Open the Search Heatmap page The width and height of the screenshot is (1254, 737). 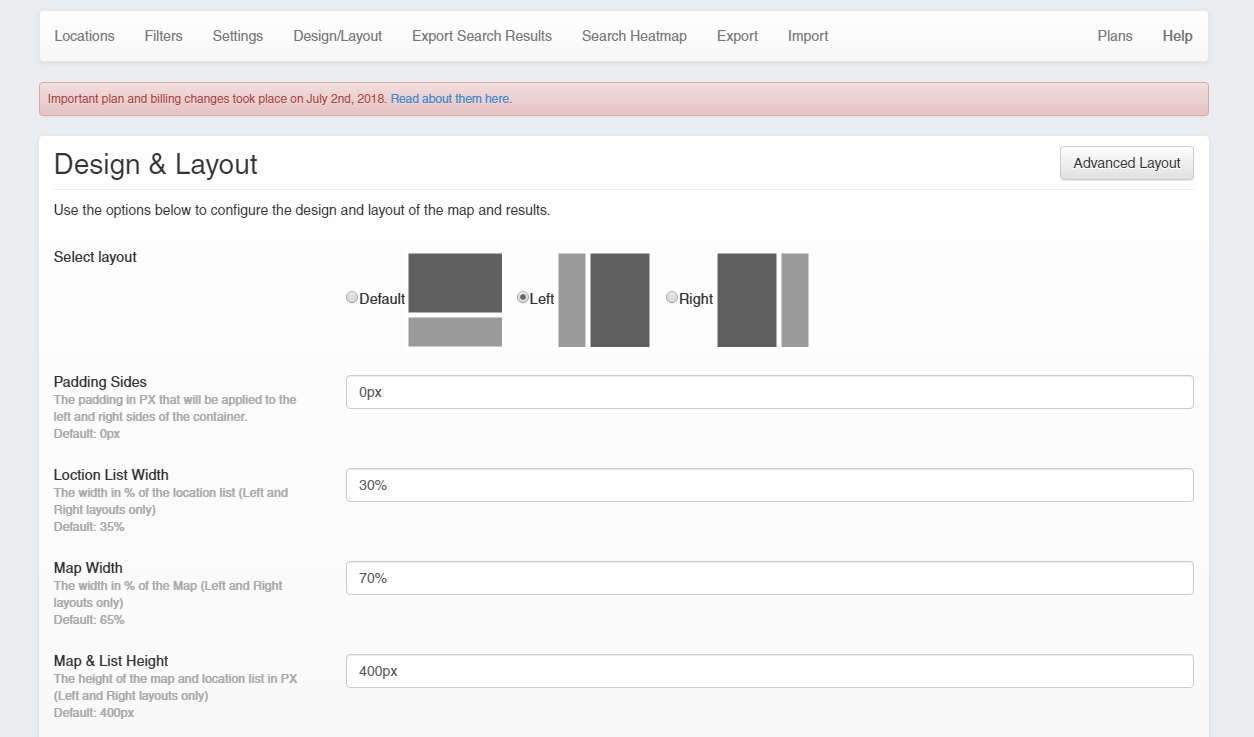tap(634, 36)
